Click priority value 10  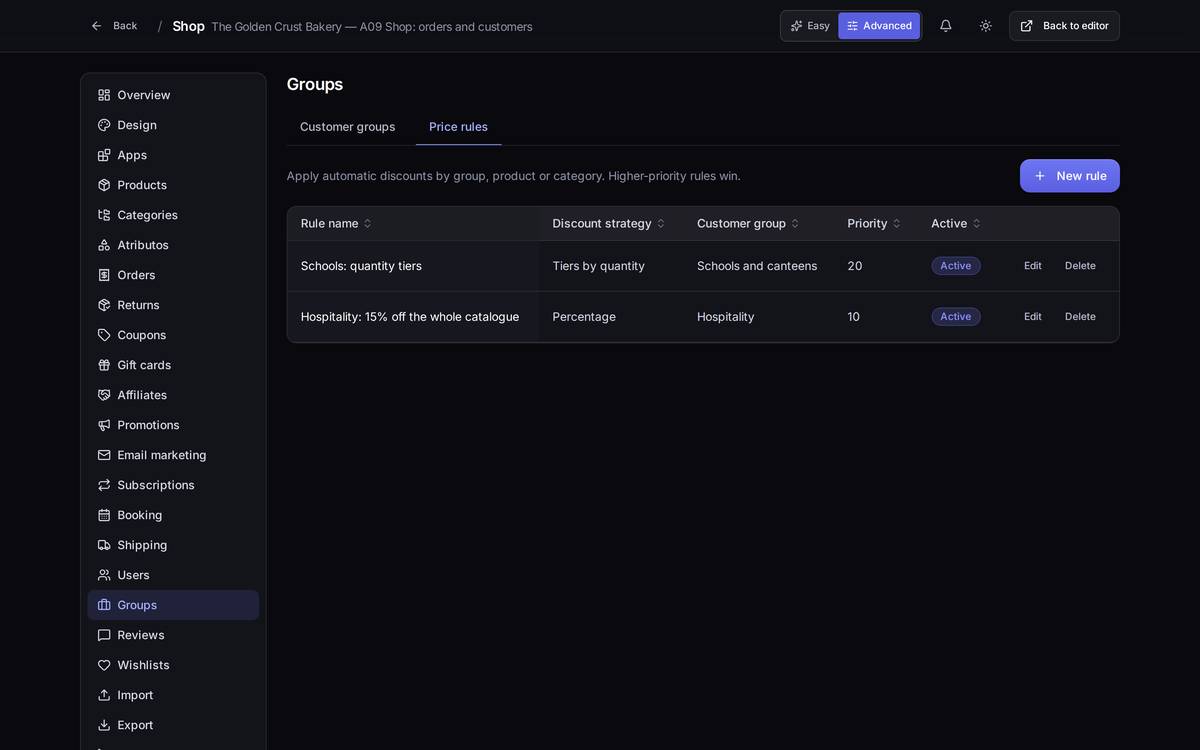click(854, 317)
